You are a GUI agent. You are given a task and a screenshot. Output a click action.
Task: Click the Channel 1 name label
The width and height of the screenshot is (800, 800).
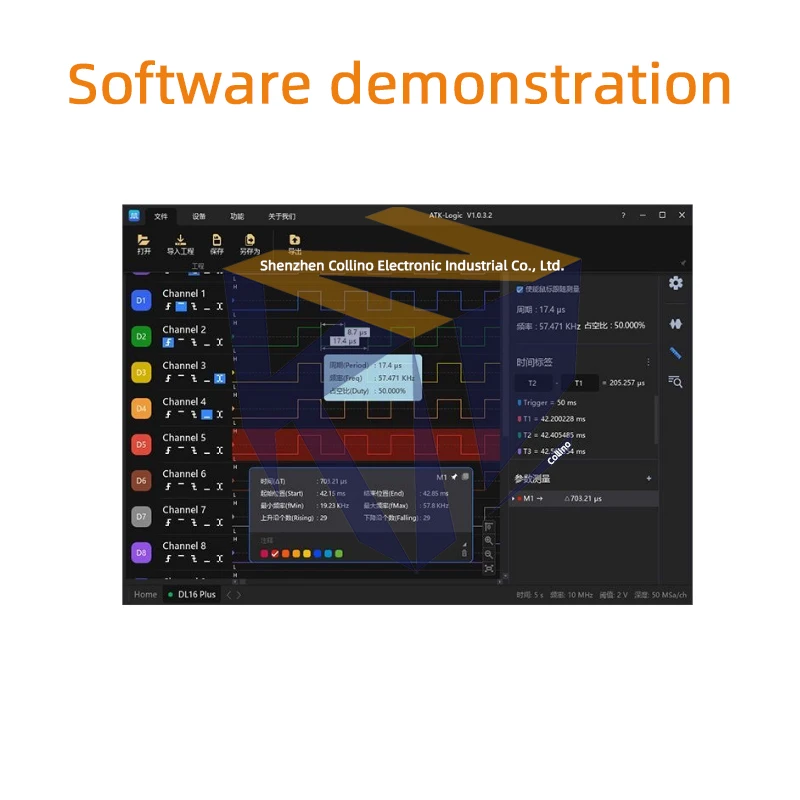(184, 293)
